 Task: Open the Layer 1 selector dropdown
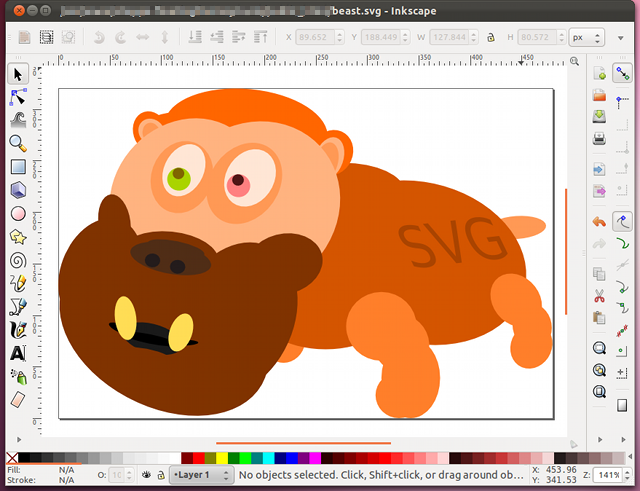201,475
